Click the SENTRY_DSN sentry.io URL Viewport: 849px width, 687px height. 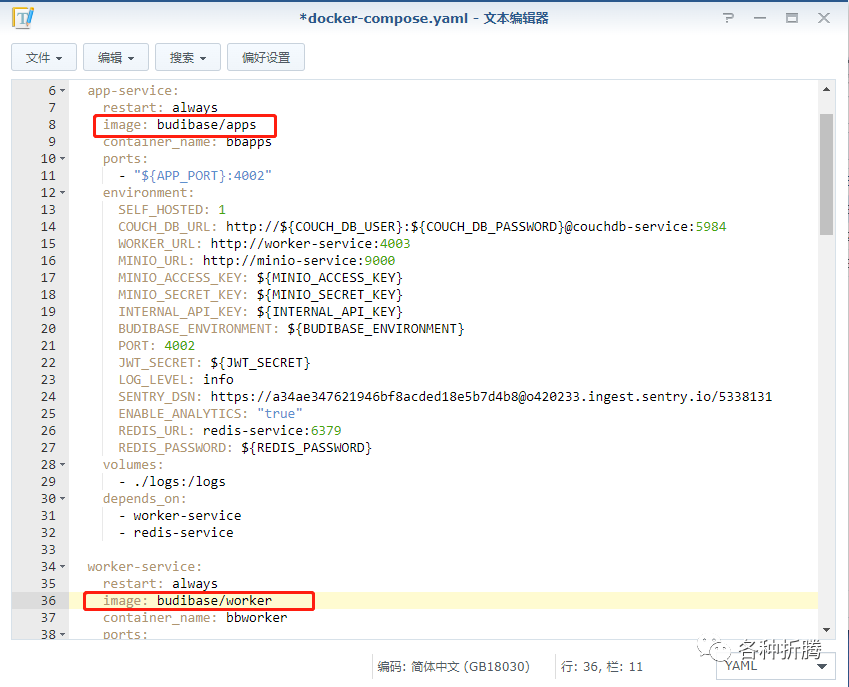(491, 396)
